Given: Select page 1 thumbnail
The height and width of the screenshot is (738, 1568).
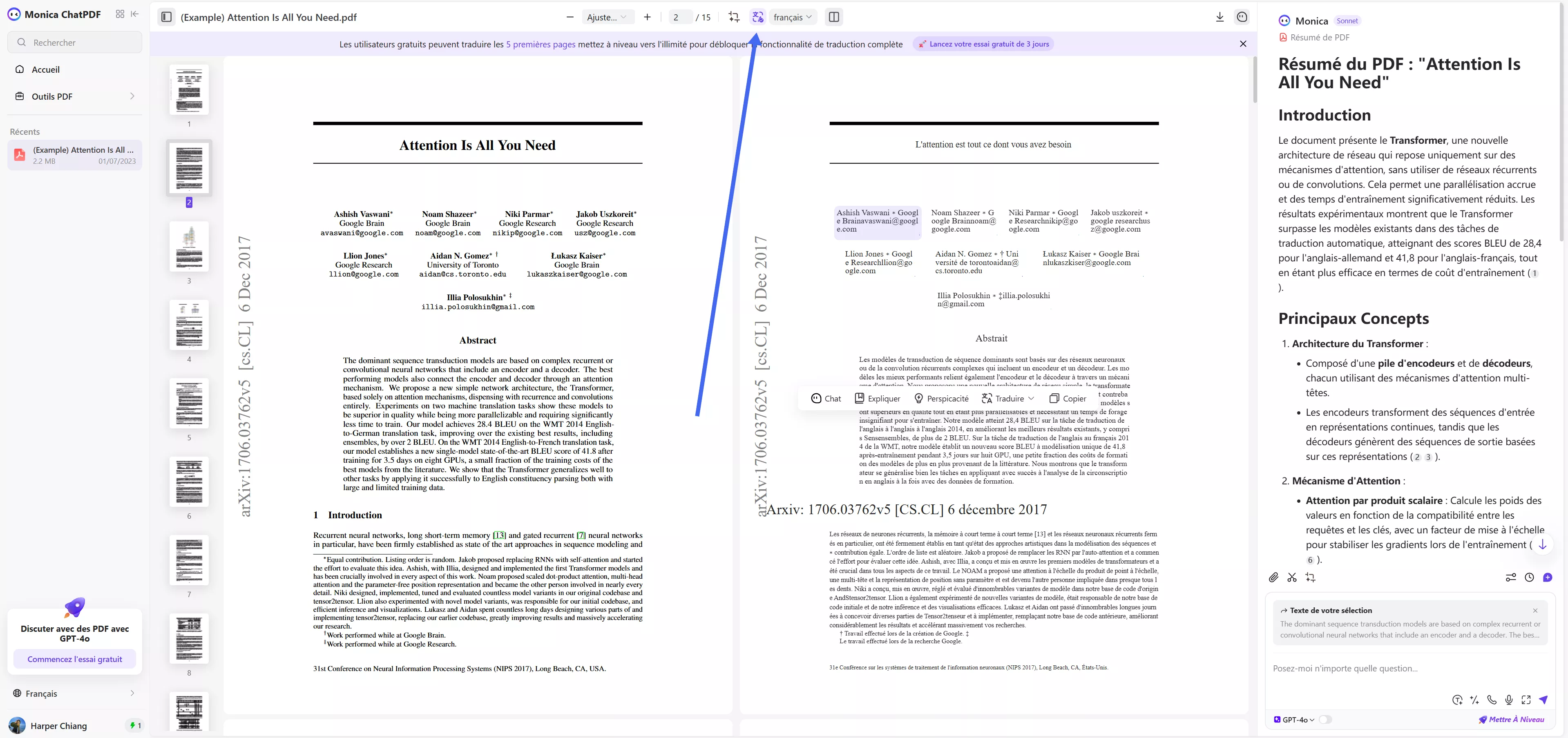Looking at the screenshot, I should click(x=189, y=89).
